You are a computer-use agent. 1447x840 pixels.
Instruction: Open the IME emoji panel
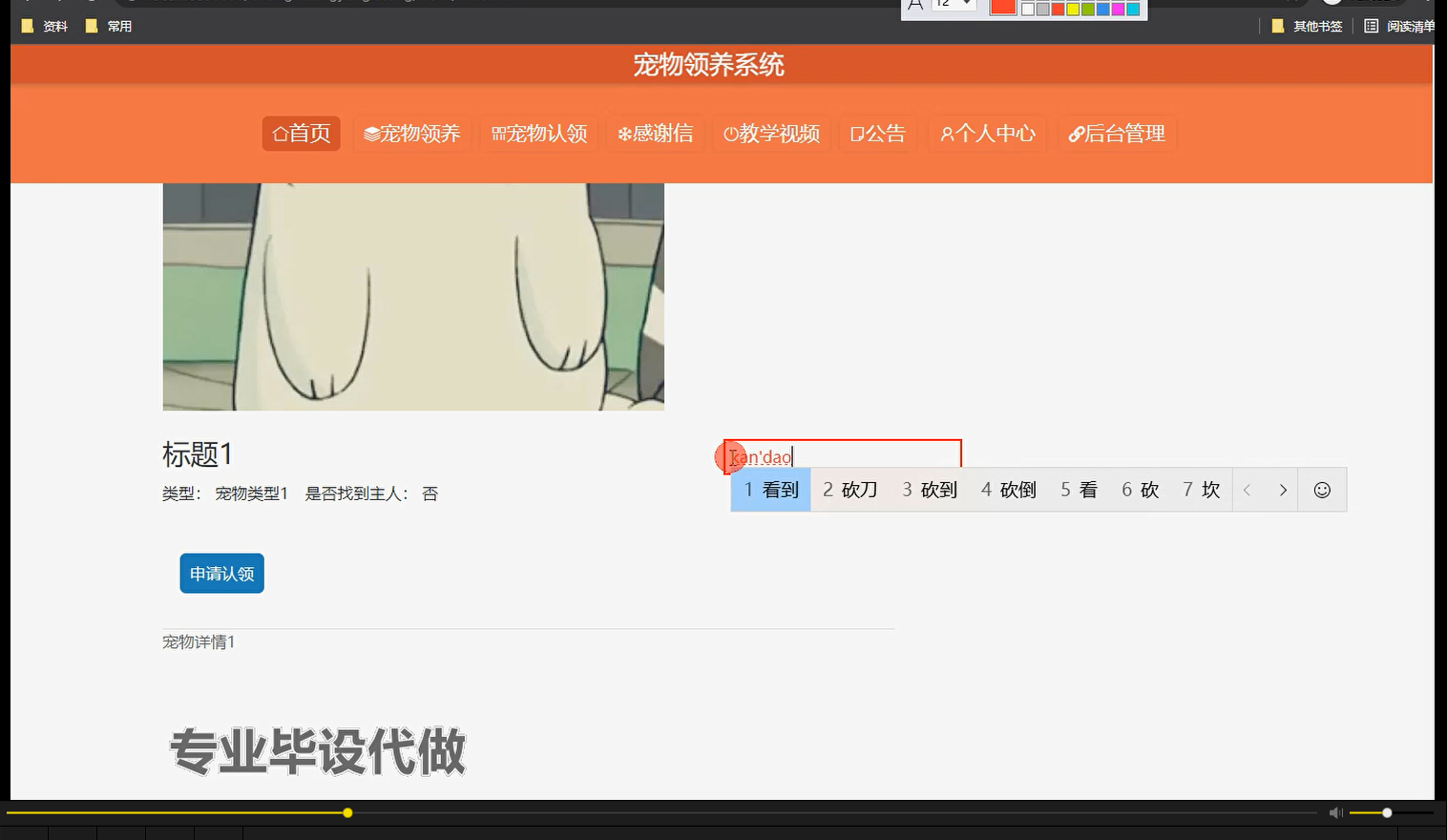(1322, 490)
